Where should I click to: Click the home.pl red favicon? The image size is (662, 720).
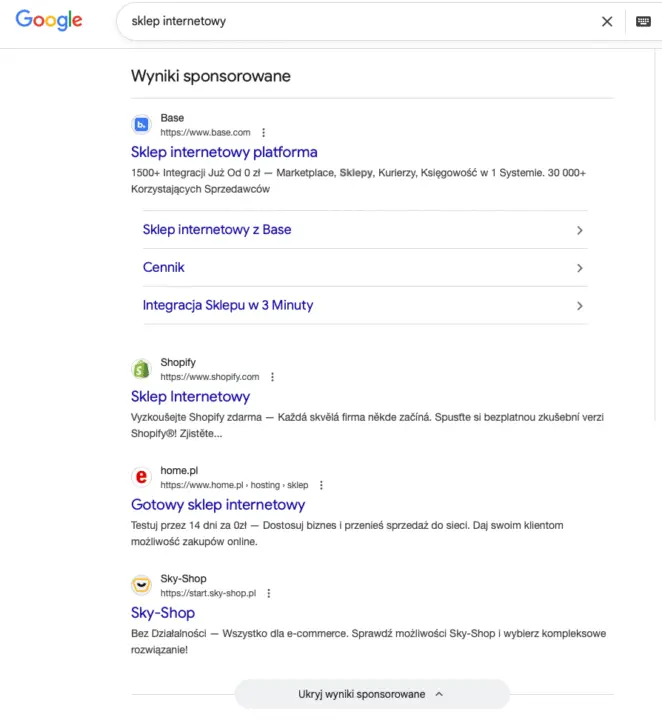(141, 477)
